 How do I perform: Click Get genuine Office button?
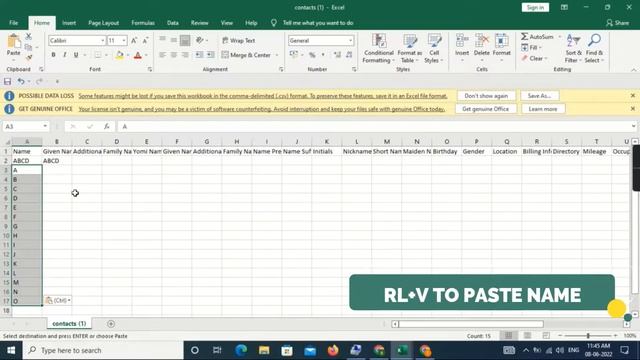485,109
